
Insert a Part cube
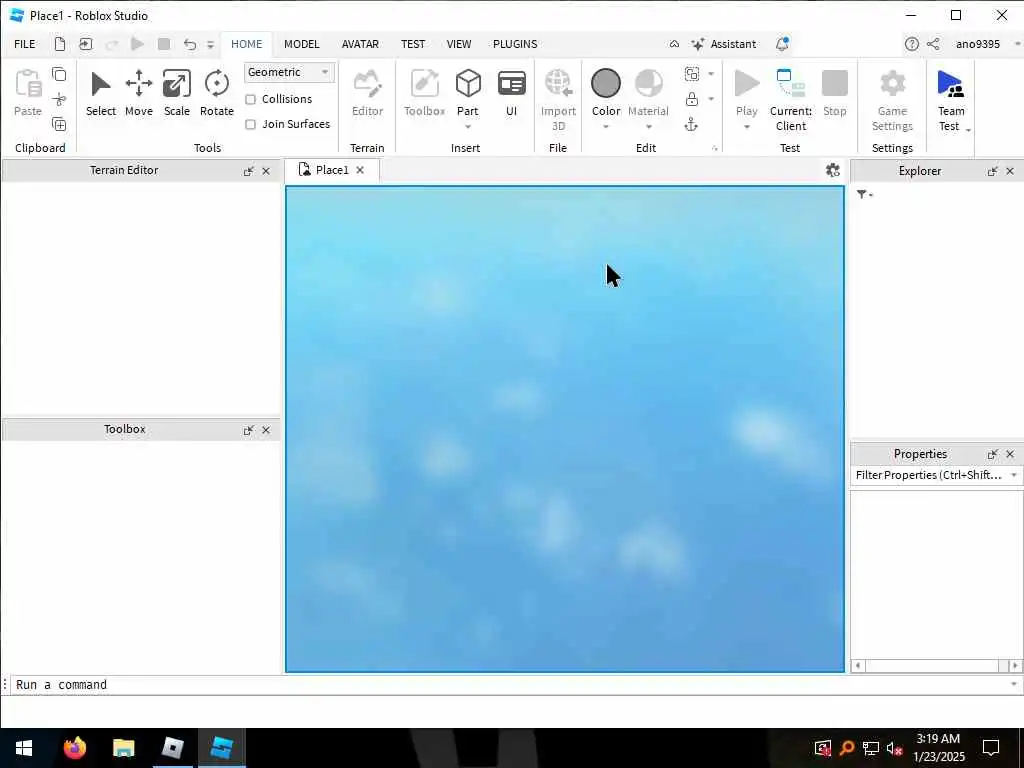[468, 84]
